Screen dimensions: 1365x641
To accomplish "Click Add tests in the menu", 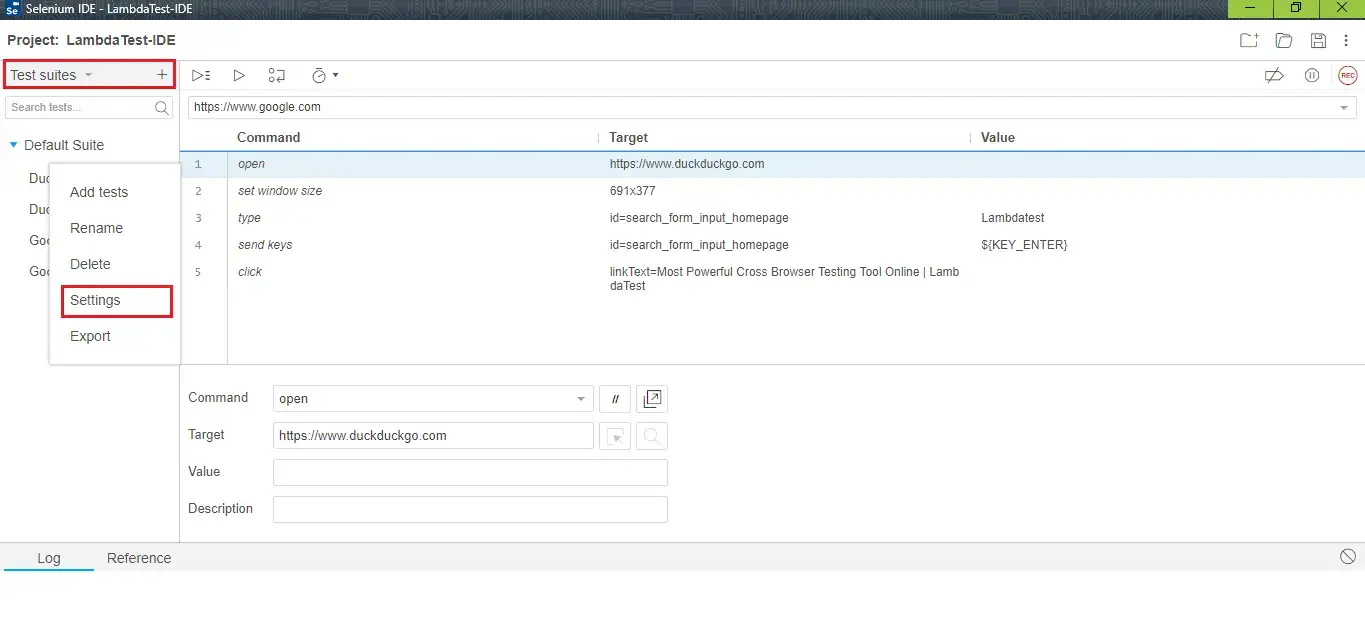I will click(98, 192).
